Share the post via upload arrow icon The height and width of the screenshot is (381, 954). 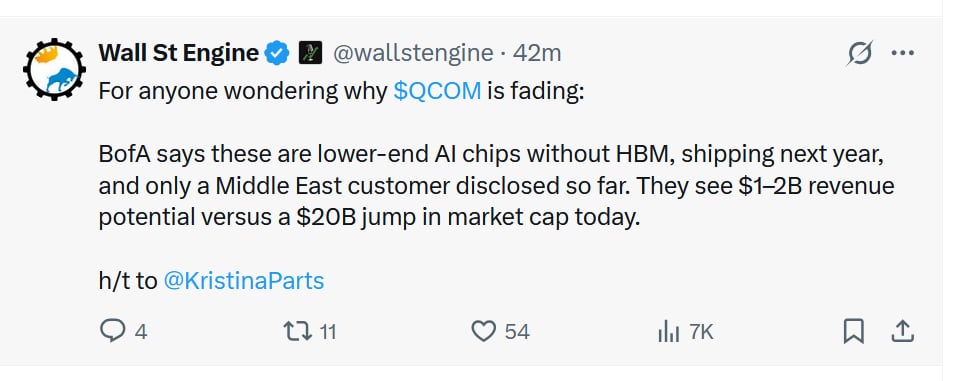point(903,332)
